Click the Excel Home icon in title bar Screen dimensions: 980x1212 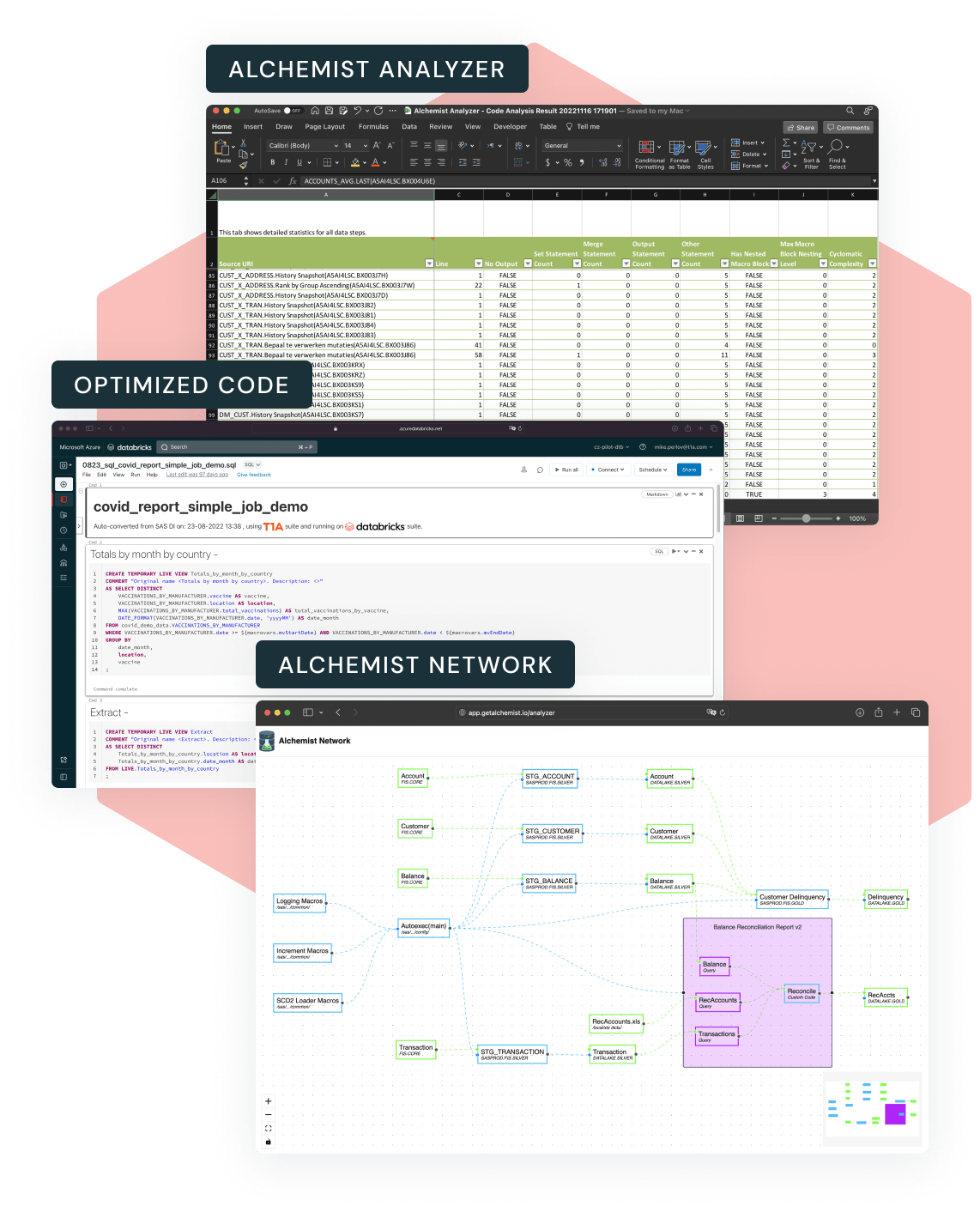coord(315,111)
